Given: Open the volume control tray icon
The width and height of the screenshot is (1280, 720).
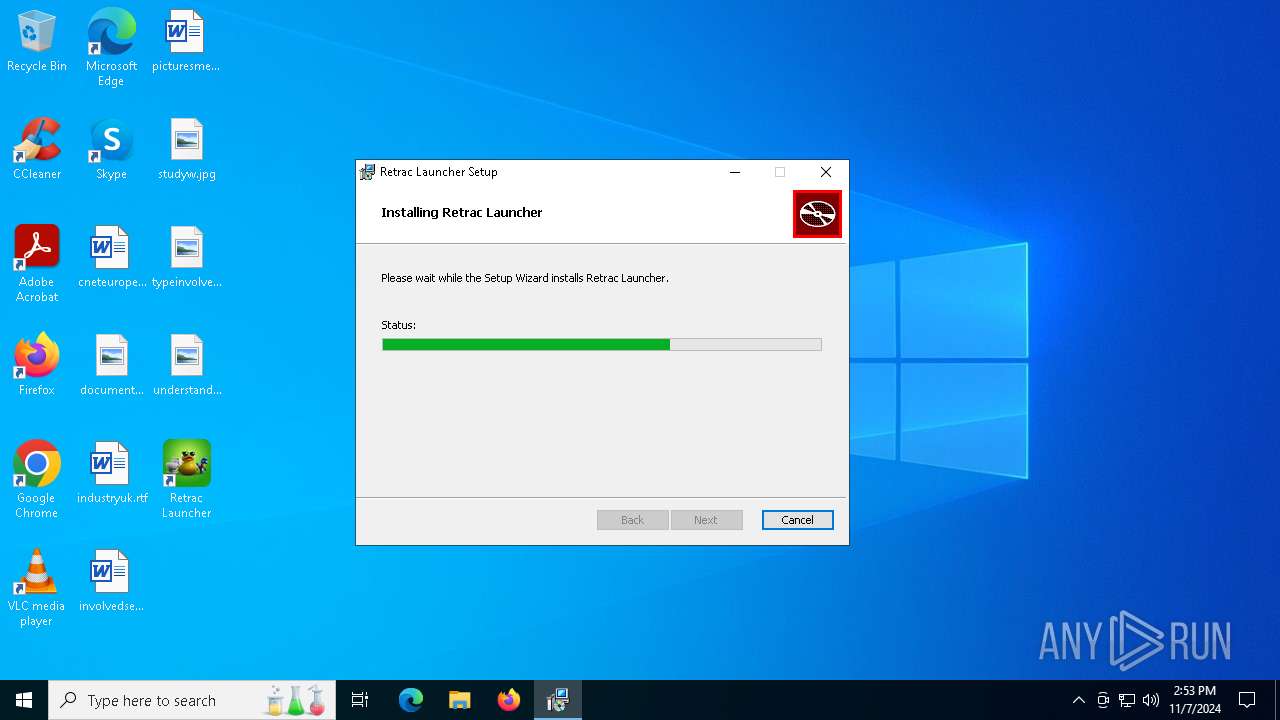Looking at the screenshot, I should point(1151,700).
